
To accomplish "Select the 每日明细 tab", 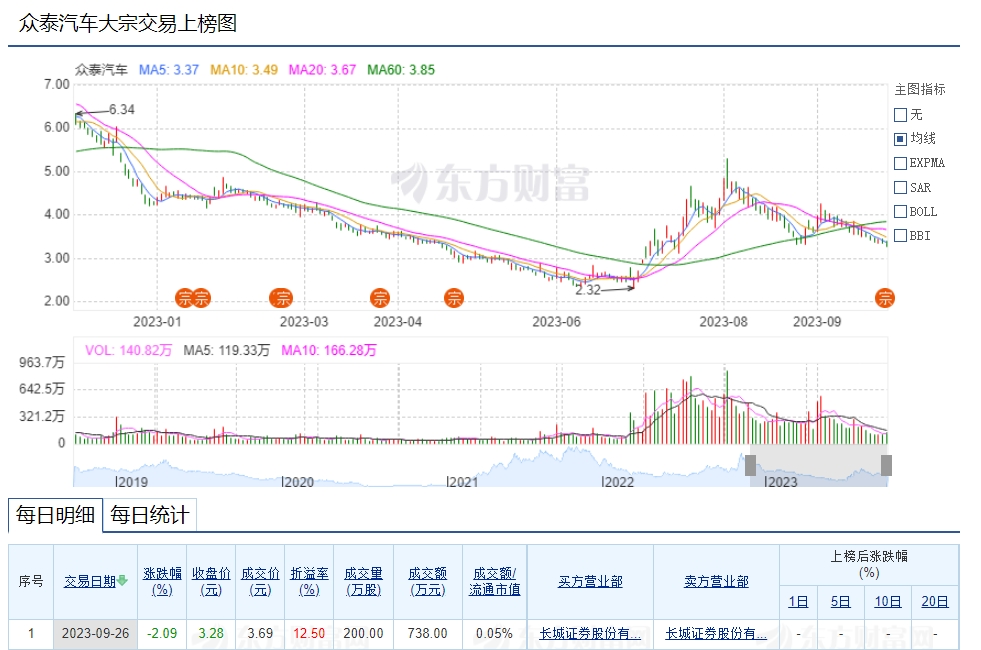I will coord(55,516).
